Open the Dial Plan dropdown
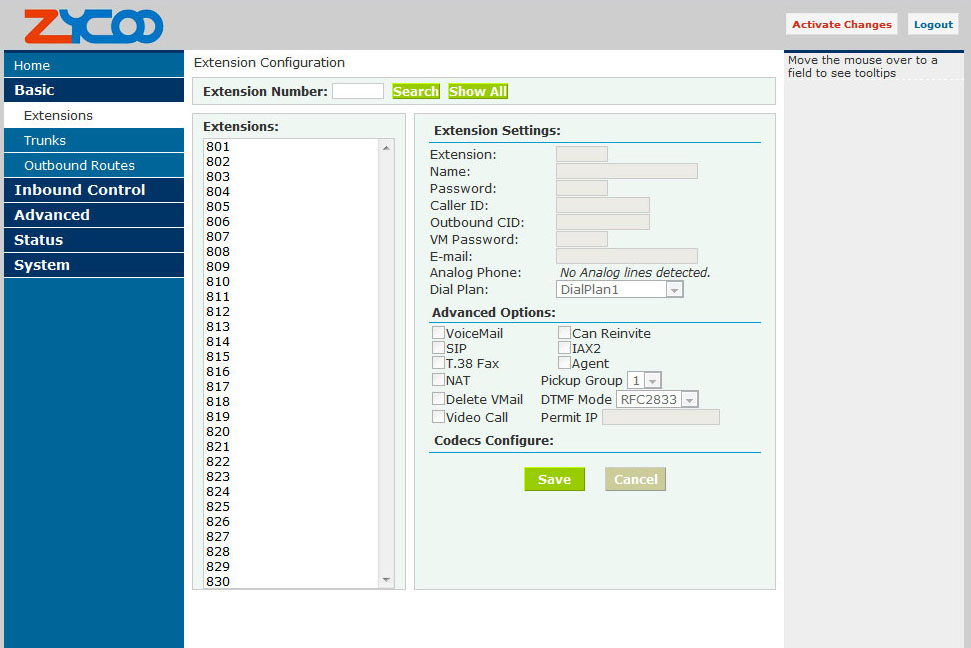 [620, 289]
